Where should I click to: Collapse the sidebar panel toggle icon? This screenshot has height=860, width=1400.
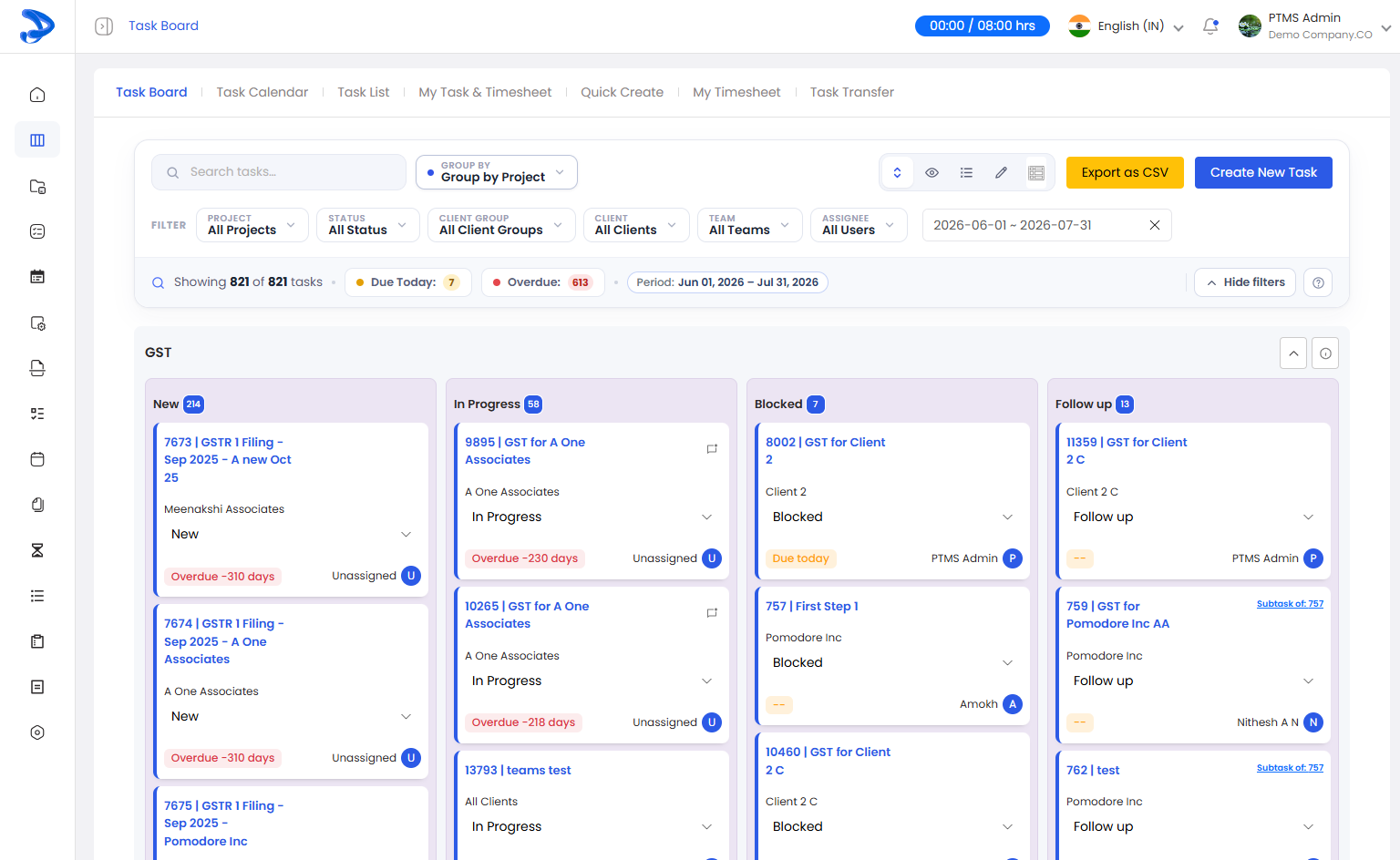pos(104,26)
